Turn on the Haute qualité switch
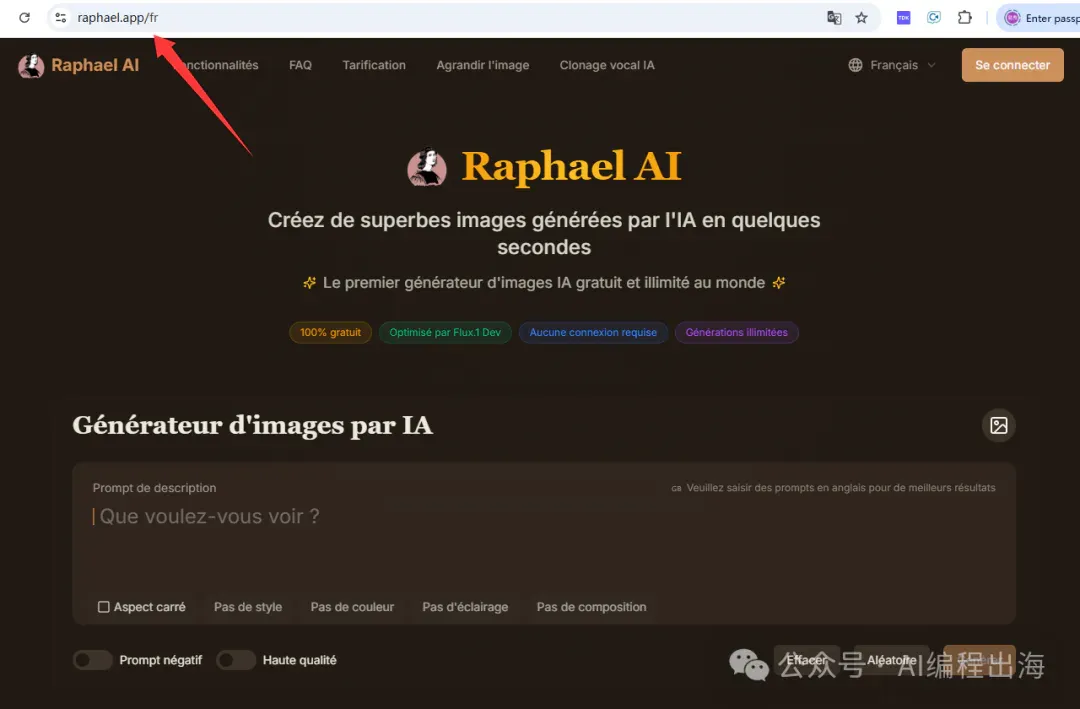Image resolution: width=1080 pixels, height=709 pixels. [x=236, y=660]
